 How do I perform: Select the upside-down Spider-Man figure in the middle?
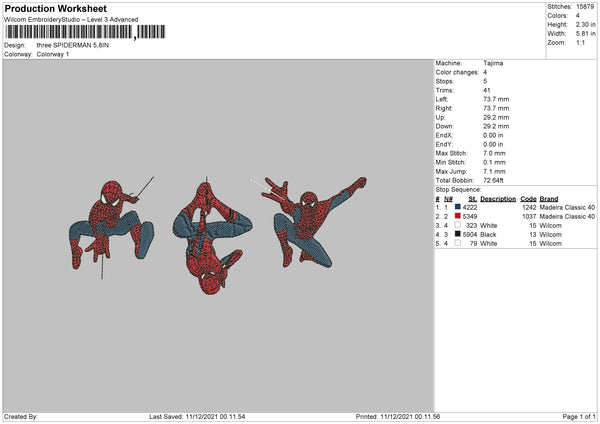click(x=212, y=236)
